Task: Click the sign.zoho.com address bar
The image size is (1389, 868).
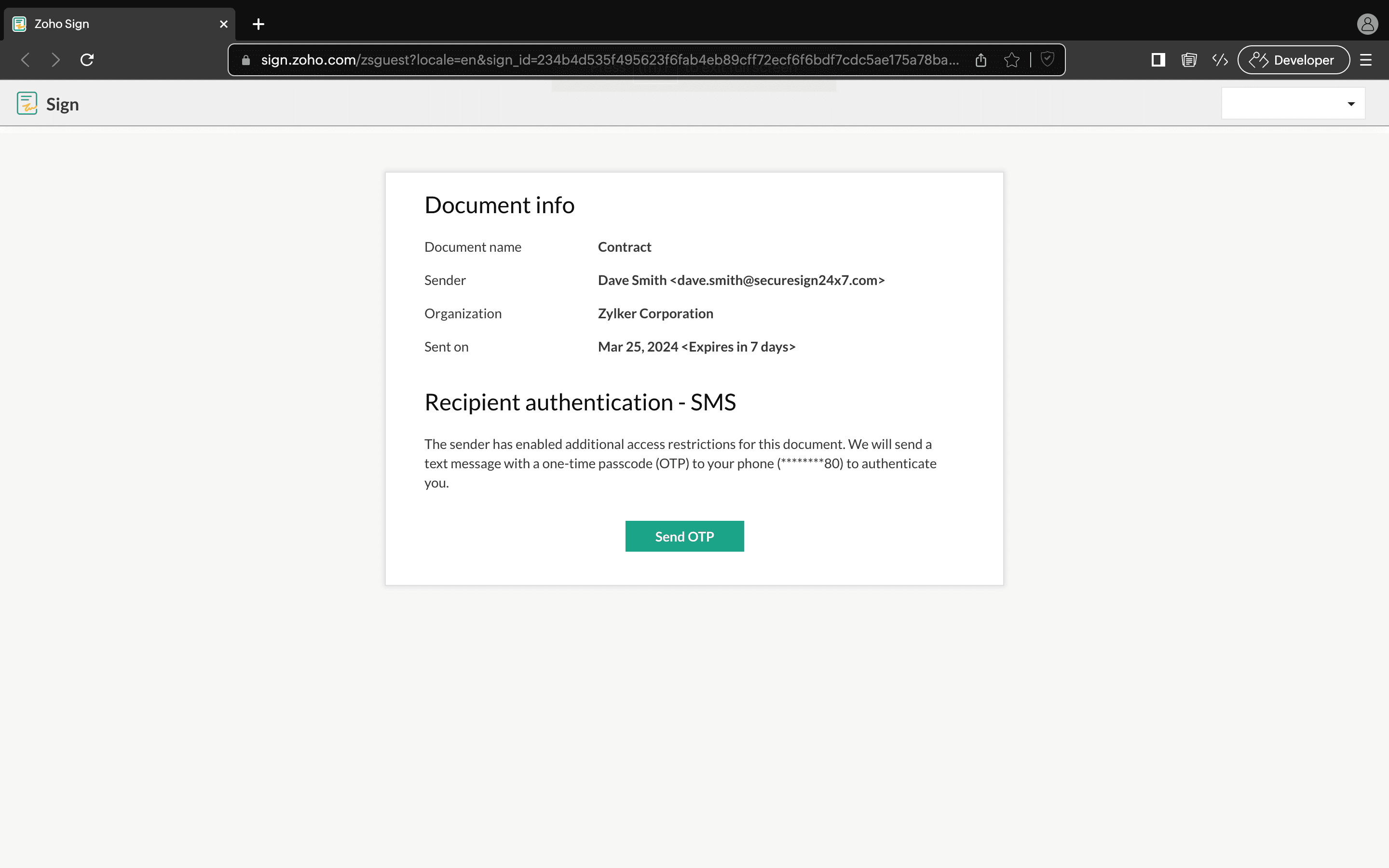Action: coord(608,60)
